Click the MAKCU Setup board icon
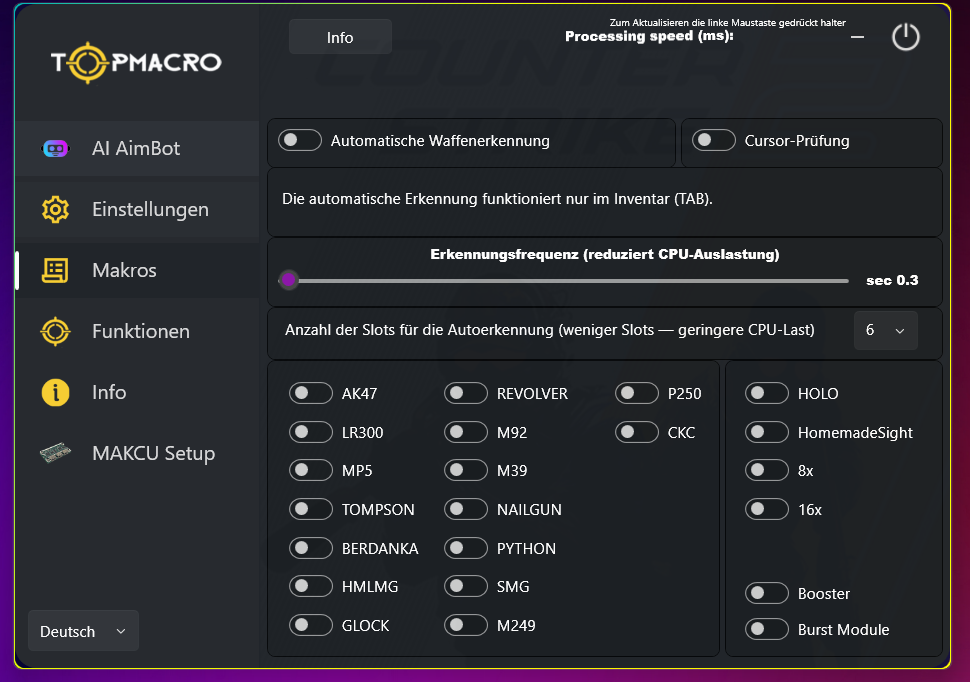The width and height of the screenshot is (970, 682). pos(55,453)
